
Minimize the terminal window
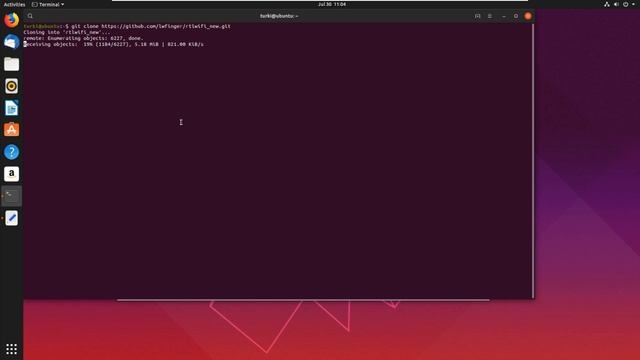(x=504, y=16)
